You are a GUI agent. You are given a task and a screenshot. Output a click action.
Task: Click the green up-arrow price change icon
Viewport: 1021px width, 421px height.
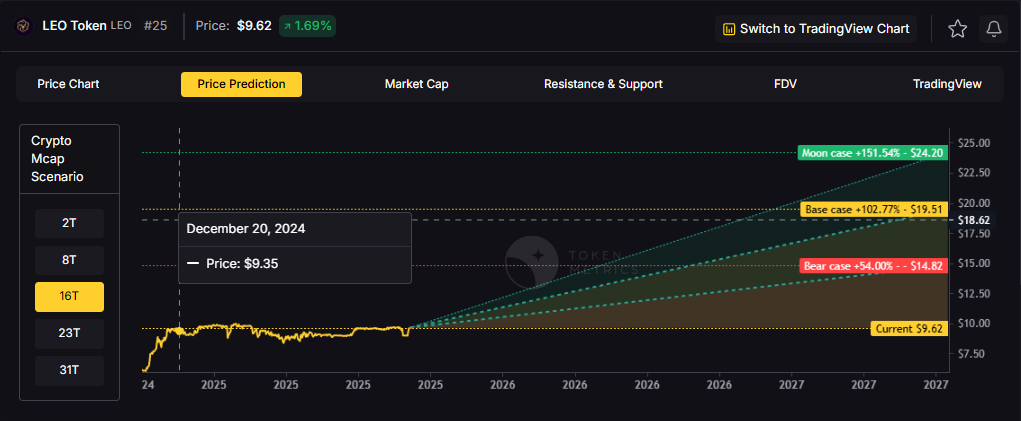click(x=287, y=26)
